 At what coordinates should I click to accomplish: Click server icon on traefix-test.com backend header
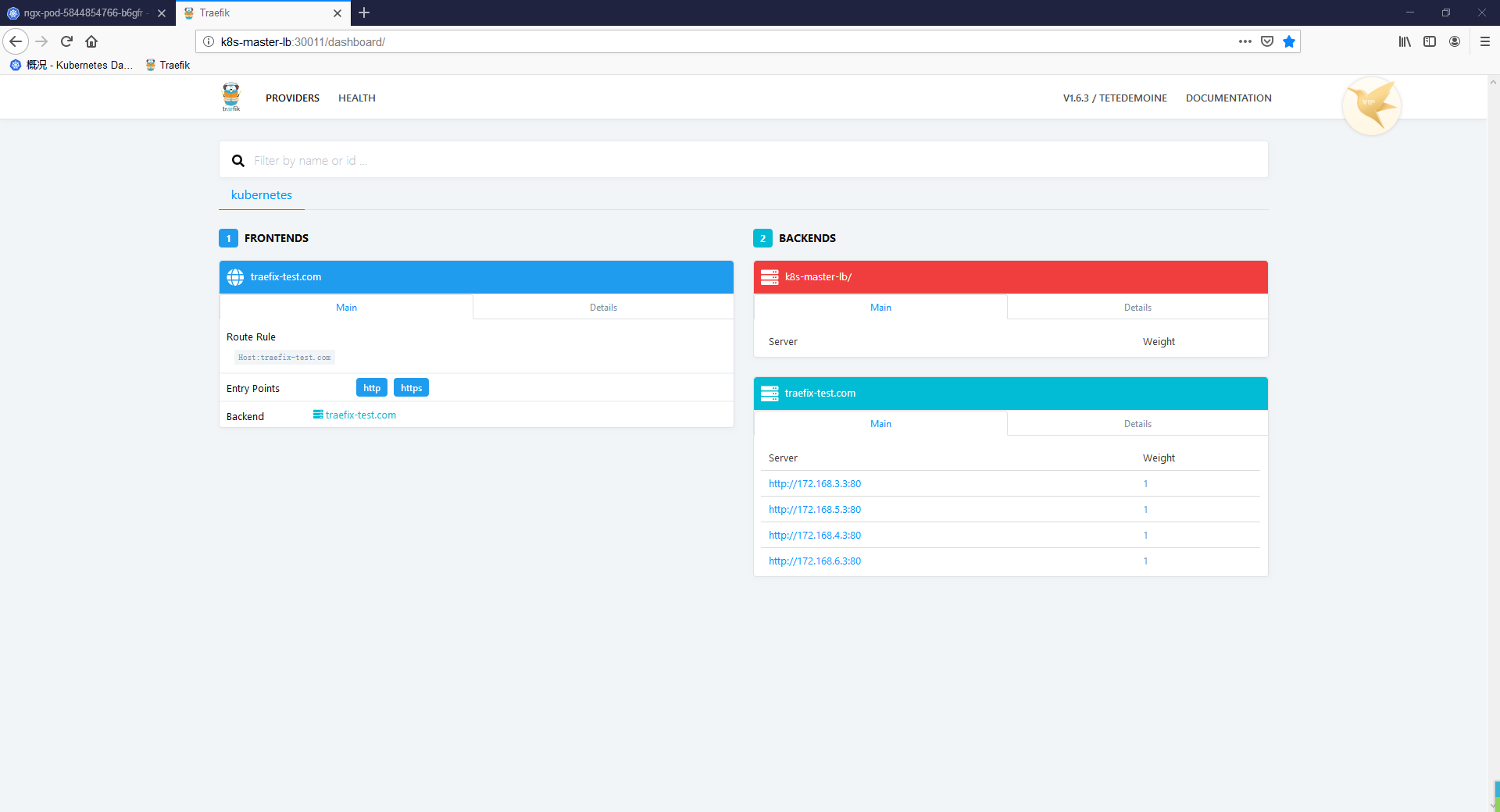[770, 394]
